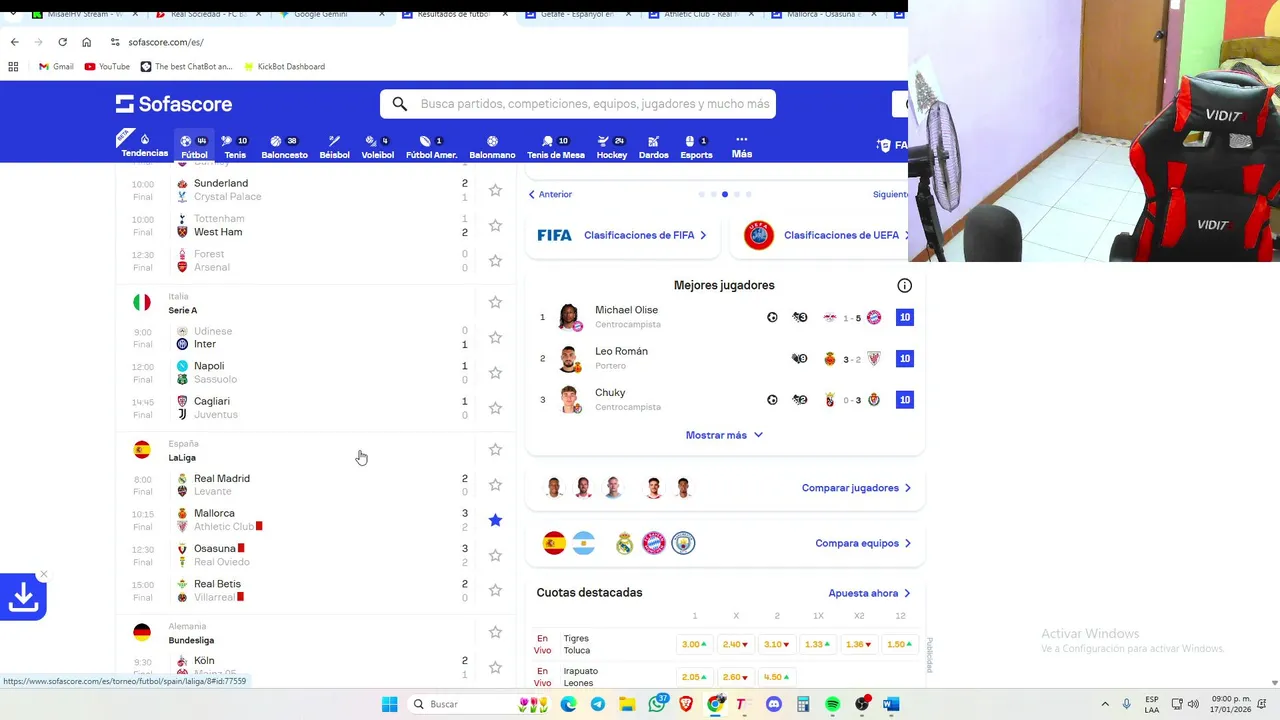Open the Gmail bookmark
Screen dimensions: 1280x720
tap(56, 66)
